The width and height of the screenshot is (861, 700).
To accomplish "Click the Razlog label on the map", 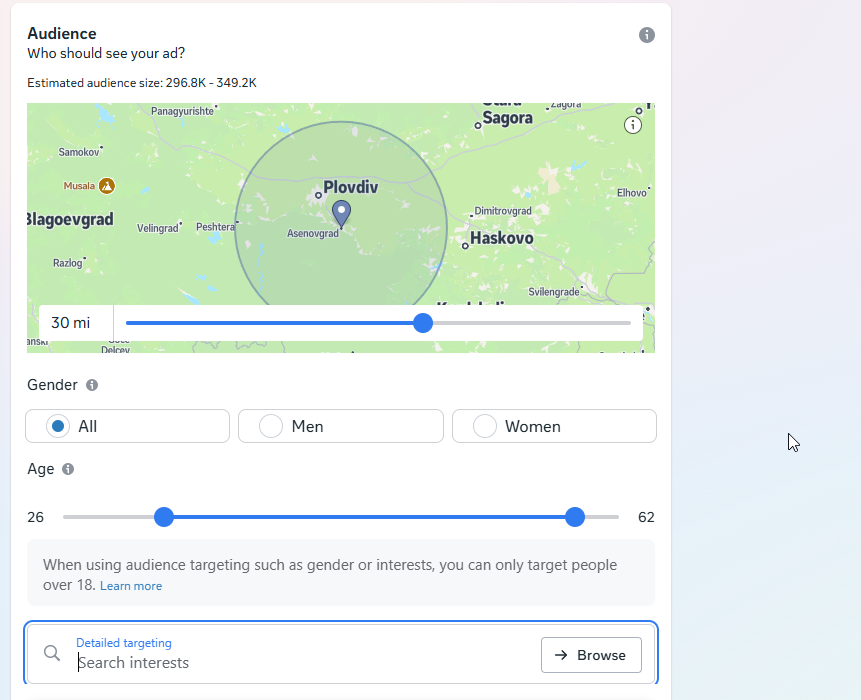I will pos(68,263).
